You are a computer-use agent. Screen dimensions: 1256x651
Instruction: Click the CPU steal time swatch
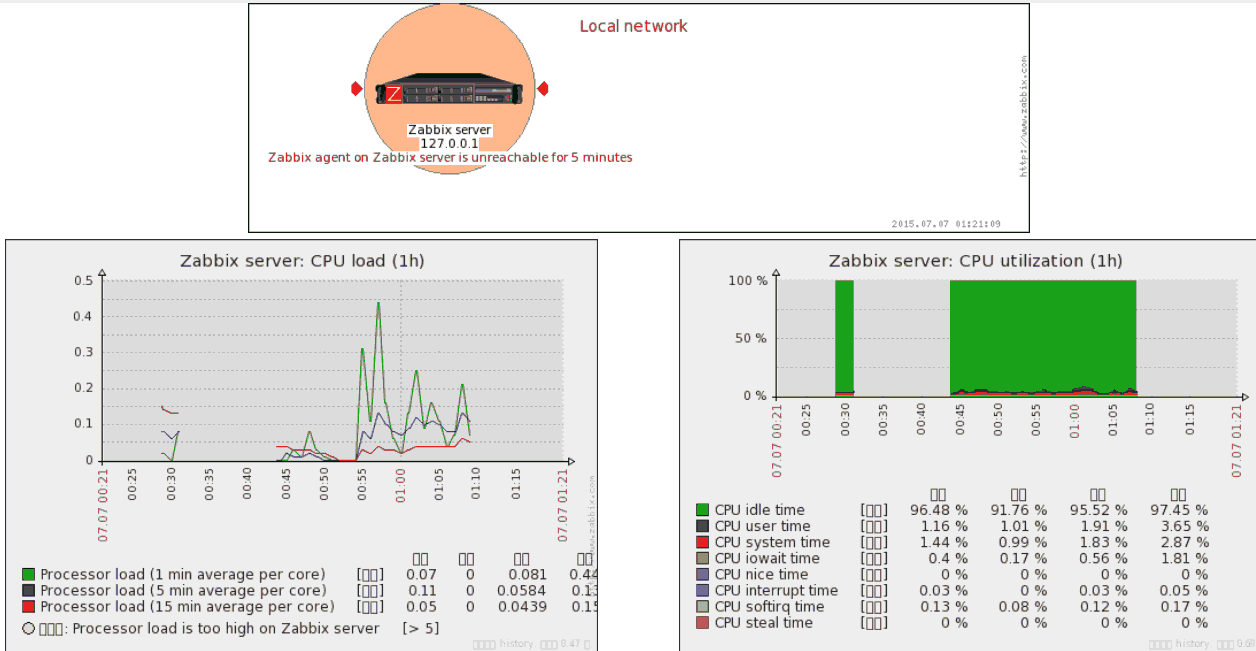click(x=702, y=623)
